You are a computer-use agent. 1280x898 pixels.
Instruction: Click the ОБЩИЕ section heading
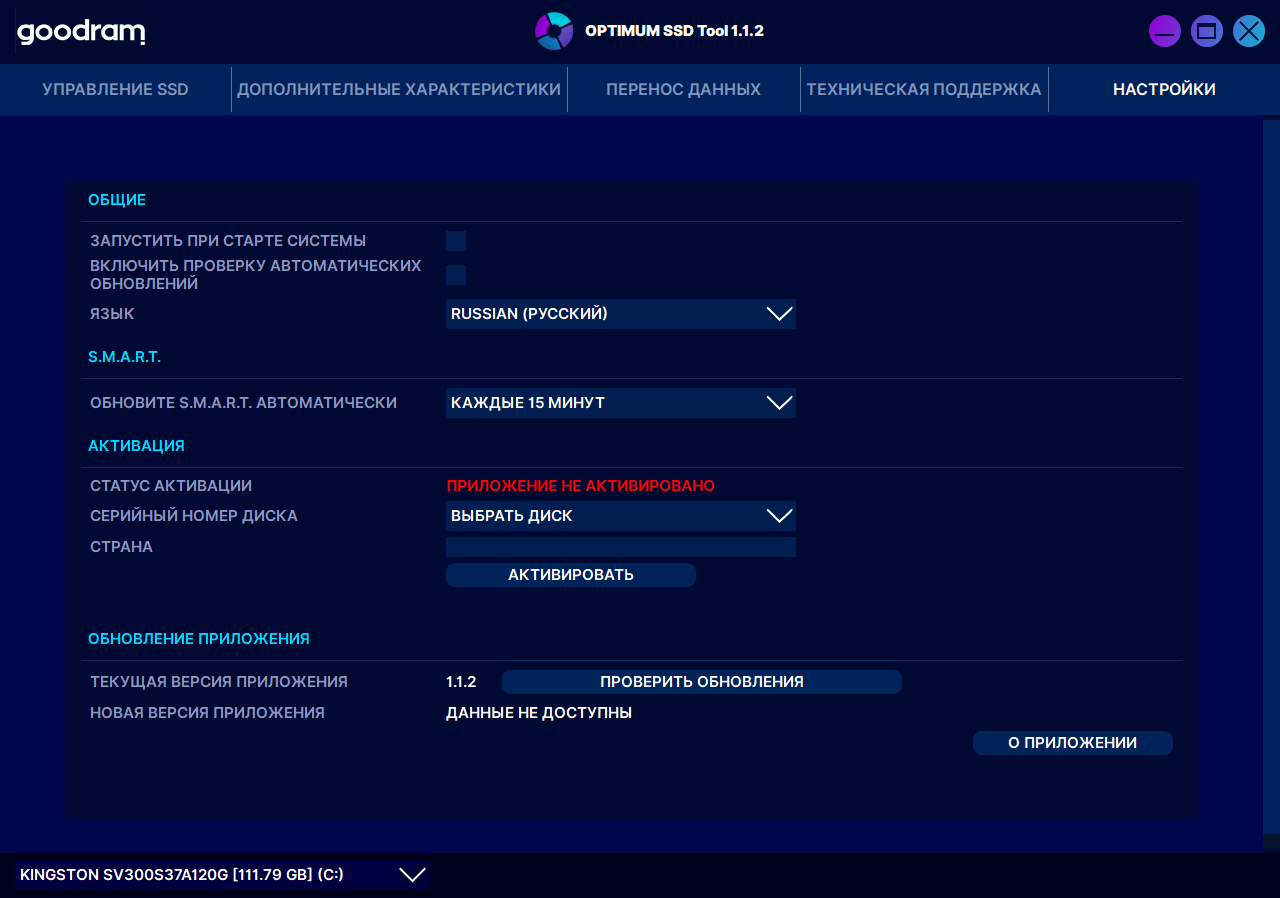pos(117,200)
